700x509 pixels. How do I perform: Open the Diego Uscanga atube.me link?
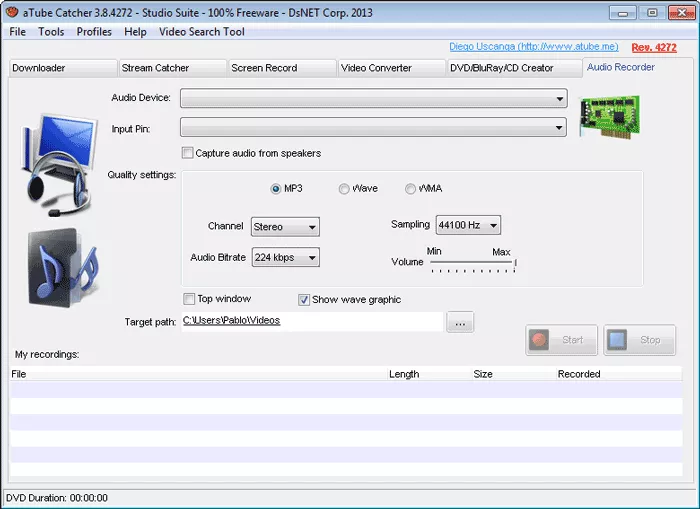point(534,46)
